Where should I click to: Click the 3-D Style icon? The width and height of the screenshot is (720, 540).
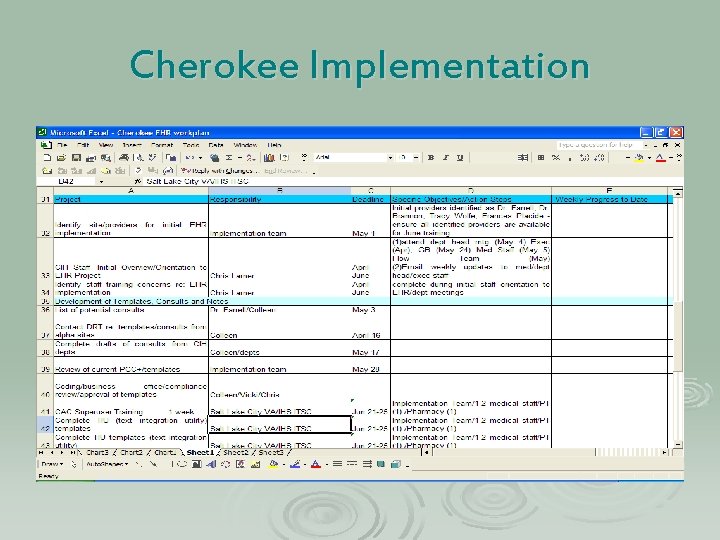395,464
